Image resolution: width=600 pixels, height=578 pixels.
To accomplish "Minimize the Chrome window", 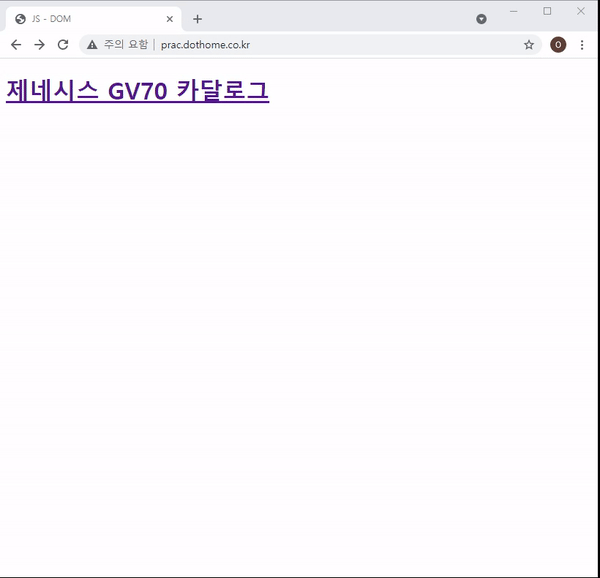I will tap(514, 11).
